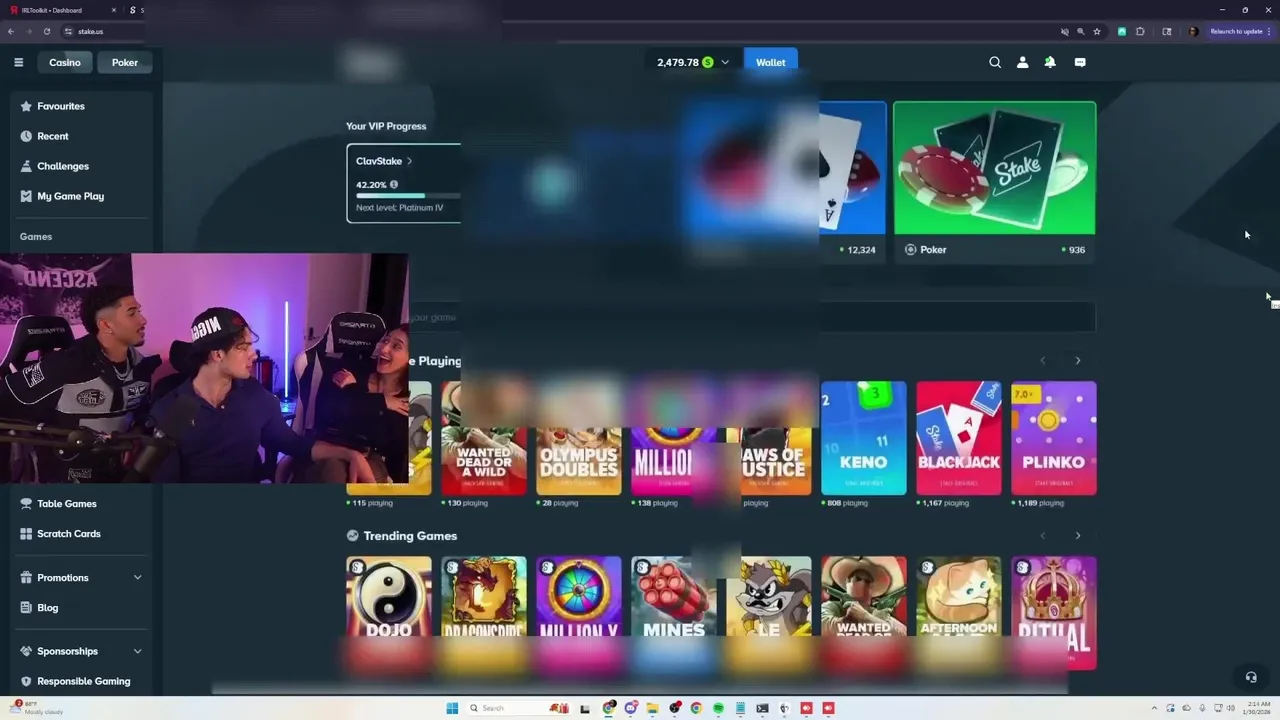The height and width of the screenshot is (720, 1280).
Task: Open the hamburger sidebar menu
Action: click(18, 62)
